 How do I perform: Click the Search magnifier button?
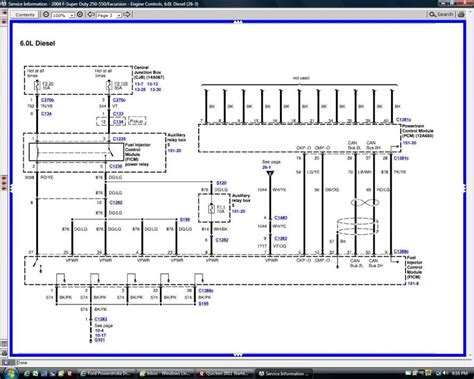pos(441,14)
